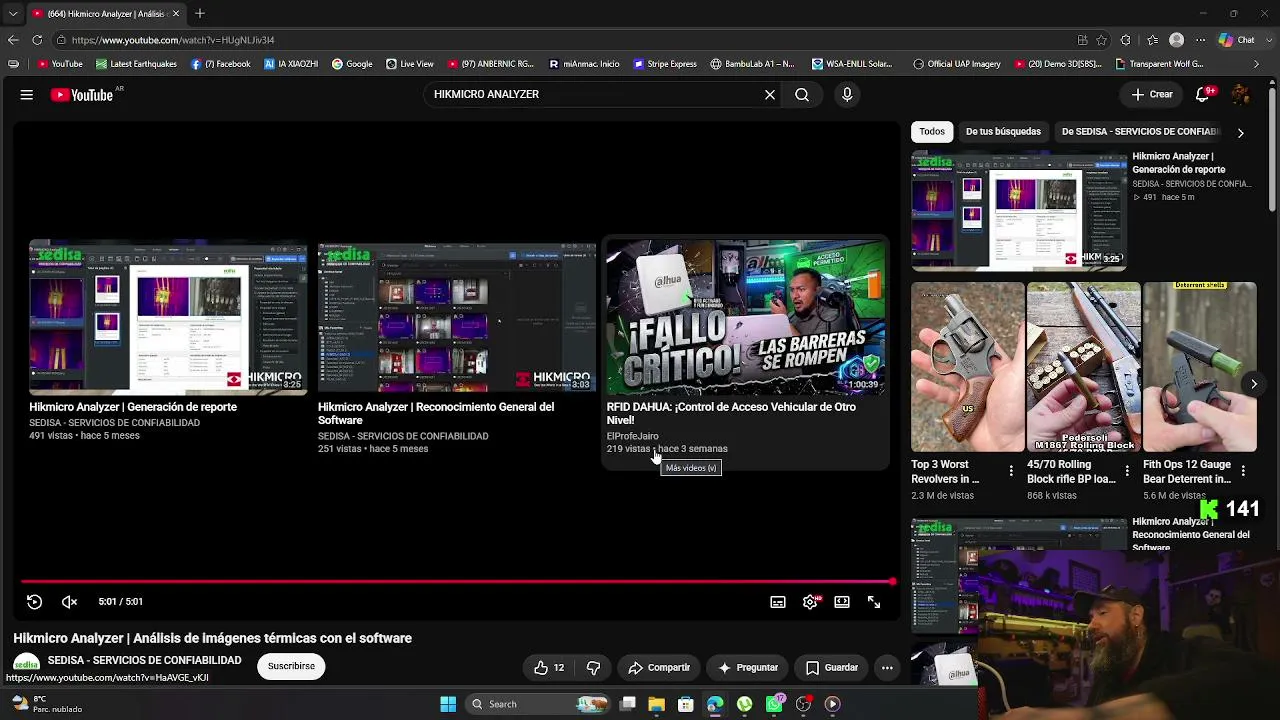Go to the YouTube home logo
The width and height of the screenshot is (1280, 720).
point(82,95)
